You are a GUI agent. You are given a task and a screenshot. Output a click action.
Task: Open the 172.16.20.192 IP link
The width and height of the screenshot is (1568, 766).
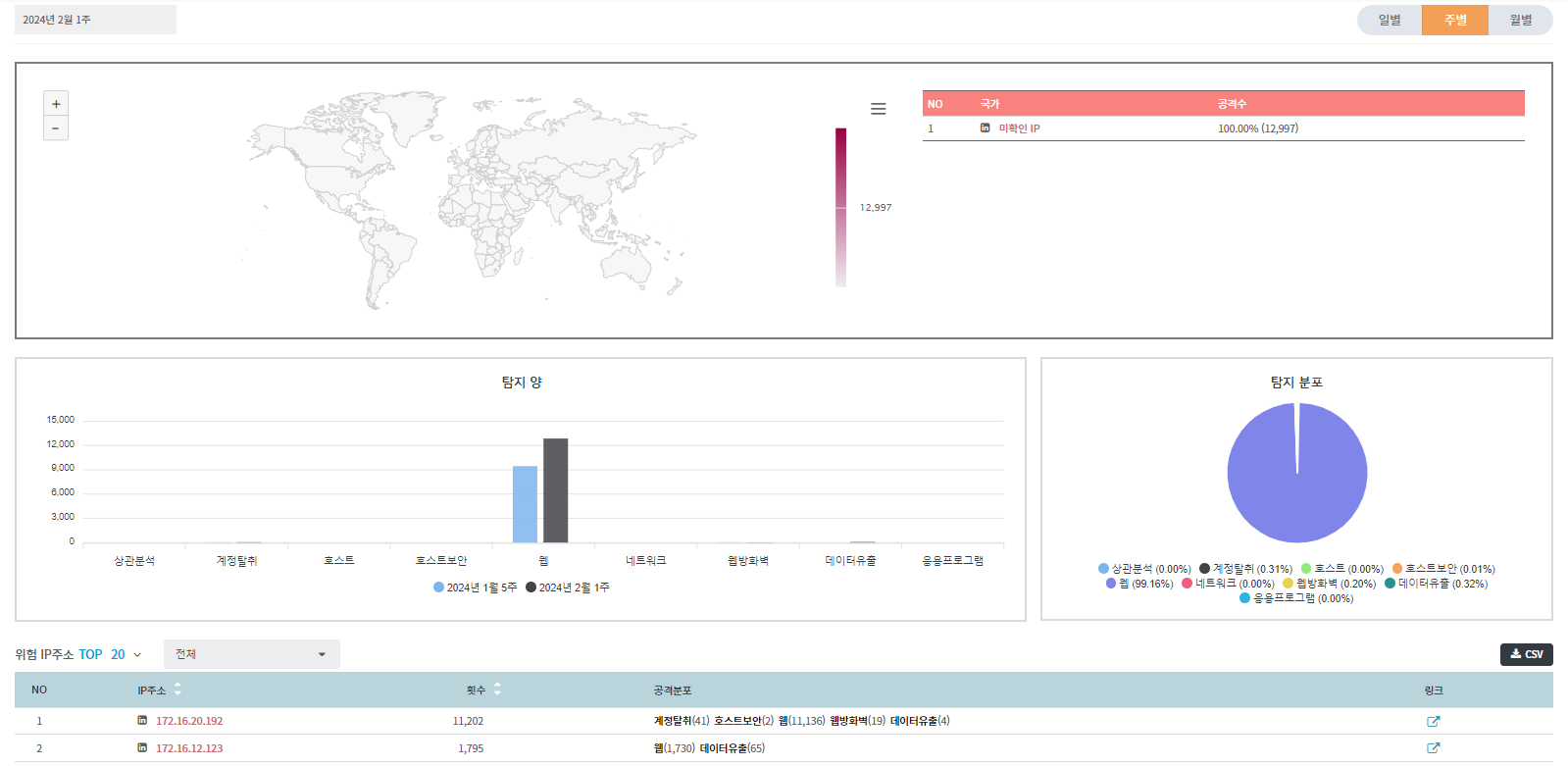pos(189,721)
